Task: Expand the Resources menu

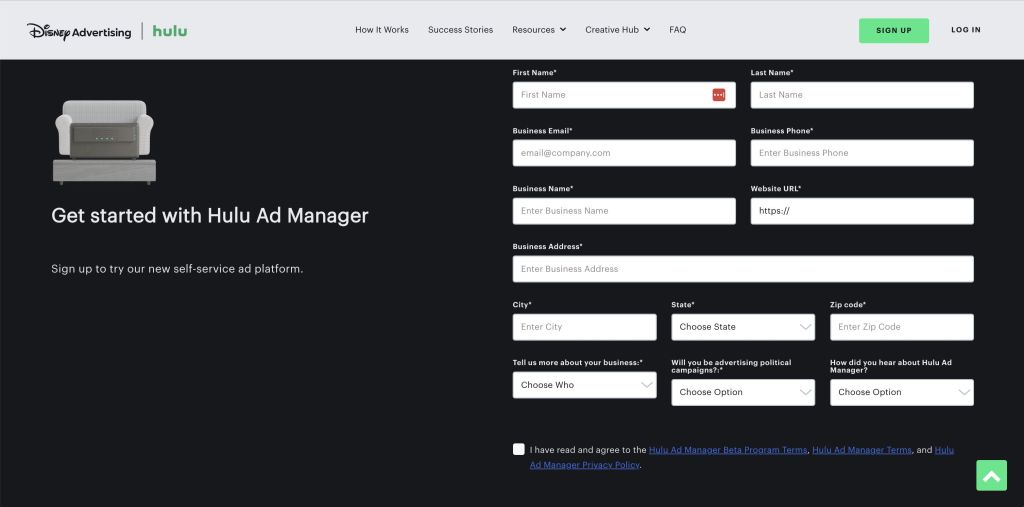Action: (539, 29)
